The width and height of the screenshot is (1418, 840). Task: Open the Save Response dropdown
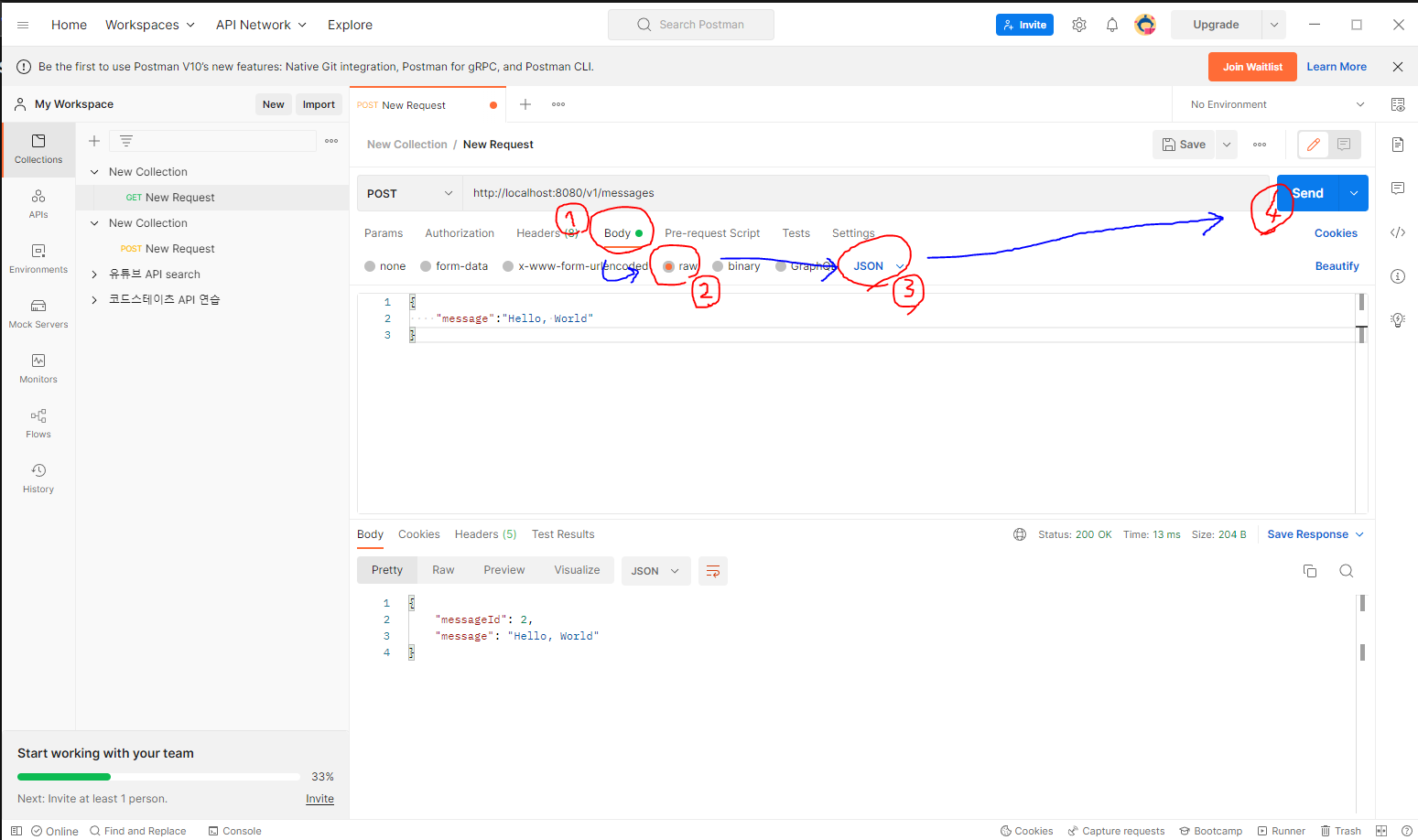coord(1315,534)
